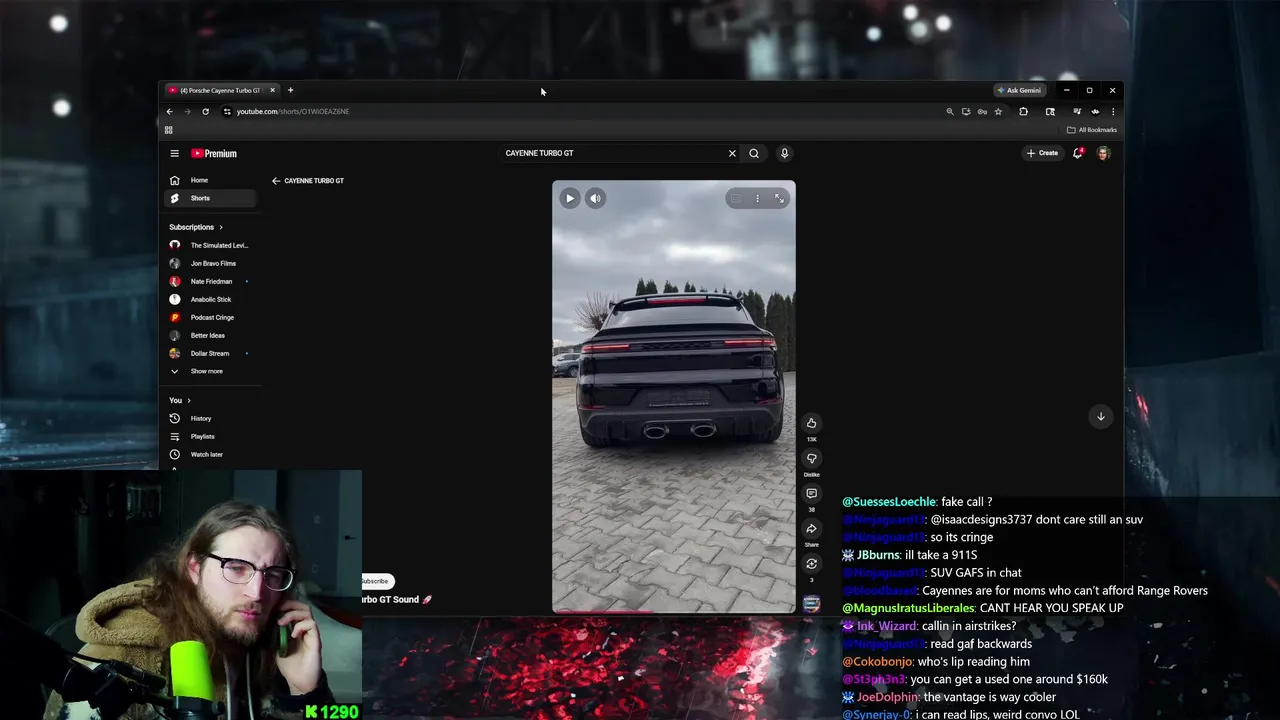Screen dimensions: 1280x720
Task: Open the Short's more options menu
Action: (757, 198)
